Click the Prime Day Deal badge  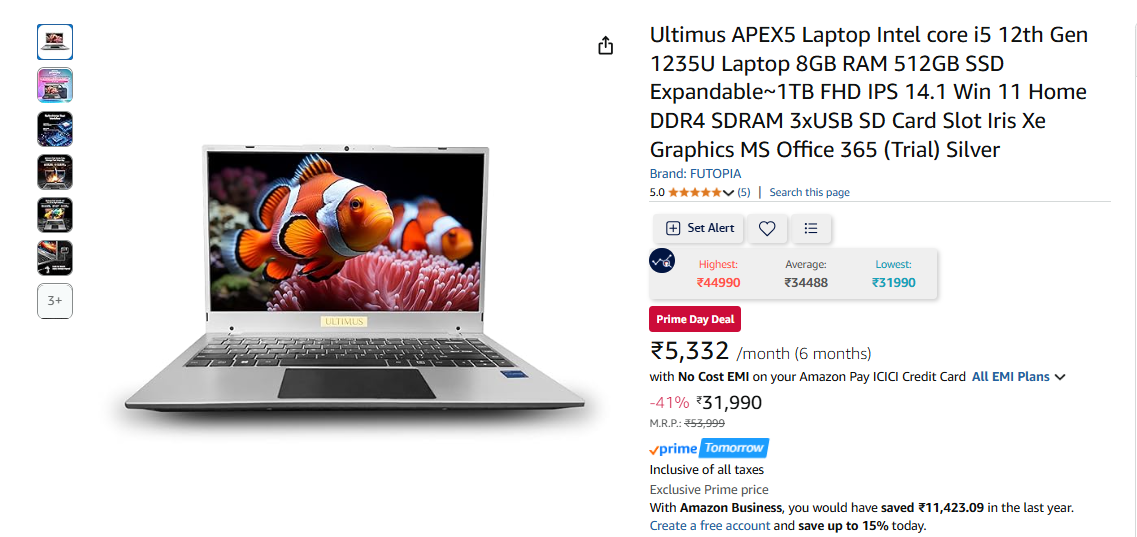coord(695,320)
